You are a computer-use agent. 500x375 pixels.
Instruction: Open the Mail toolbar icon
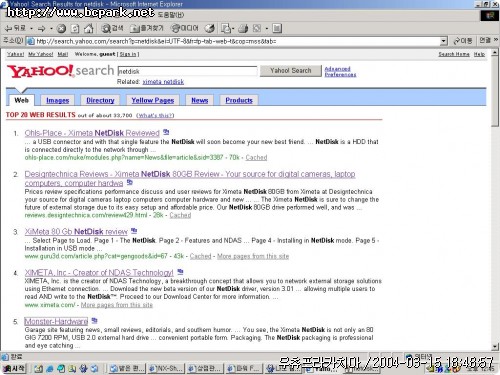pyautogui.click(x=226, y=29)
